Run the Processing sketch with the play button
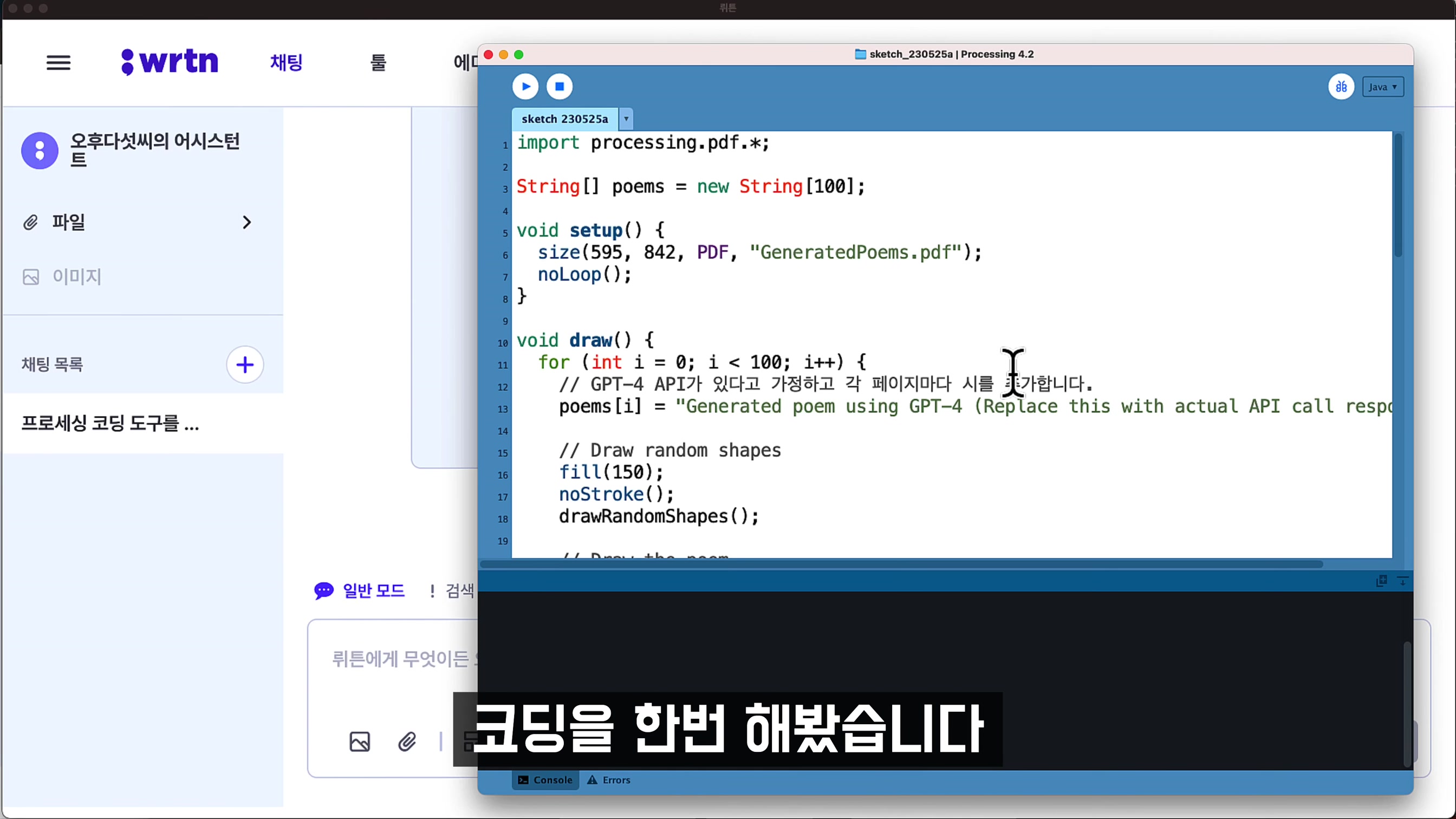Screen dimensions: 1456x819 pyautogui.click(x=525, y=87)
